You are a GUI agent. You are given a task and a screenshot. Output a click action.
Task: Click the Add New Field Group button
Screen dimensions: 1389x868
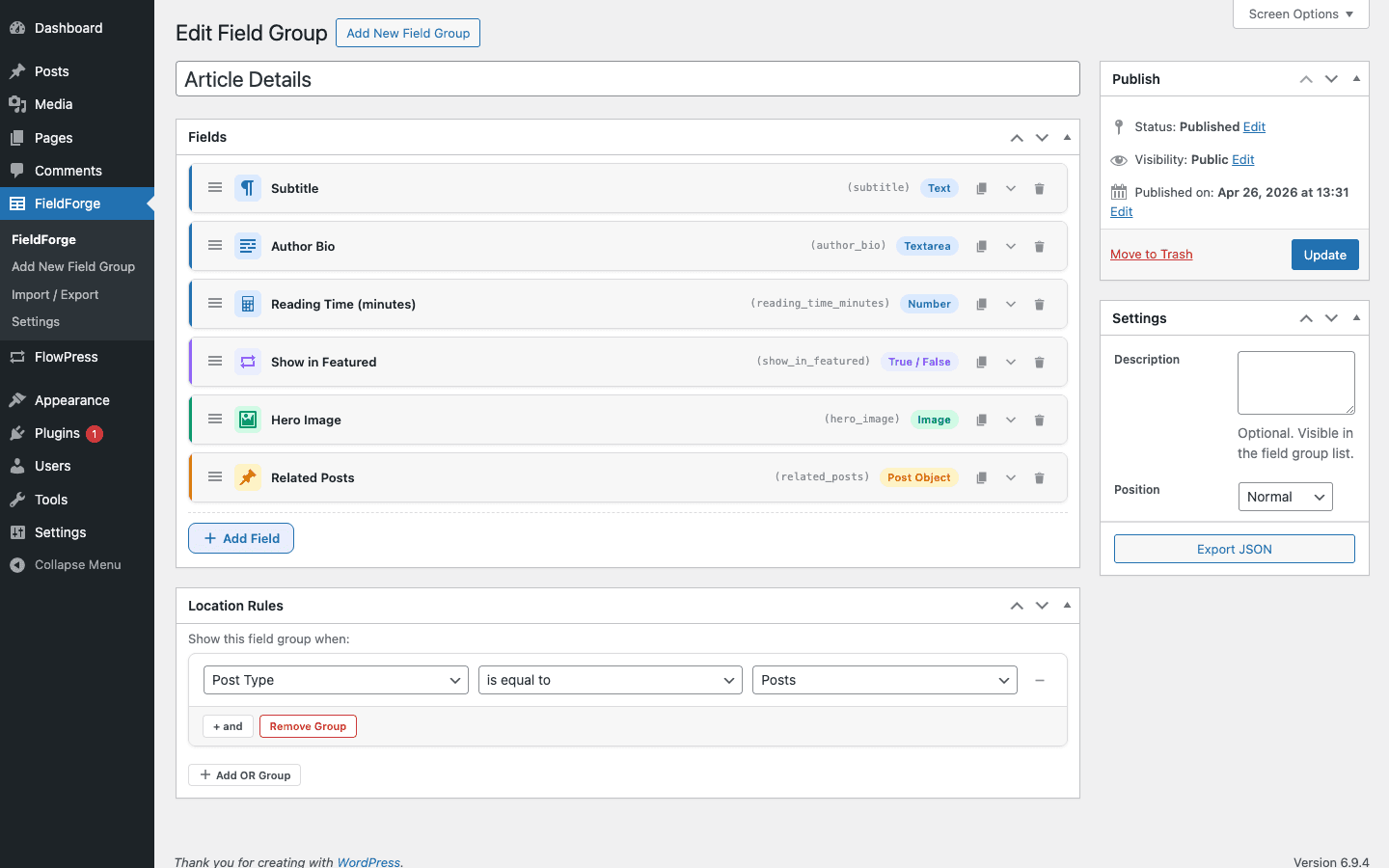click(x=408, y=33)
